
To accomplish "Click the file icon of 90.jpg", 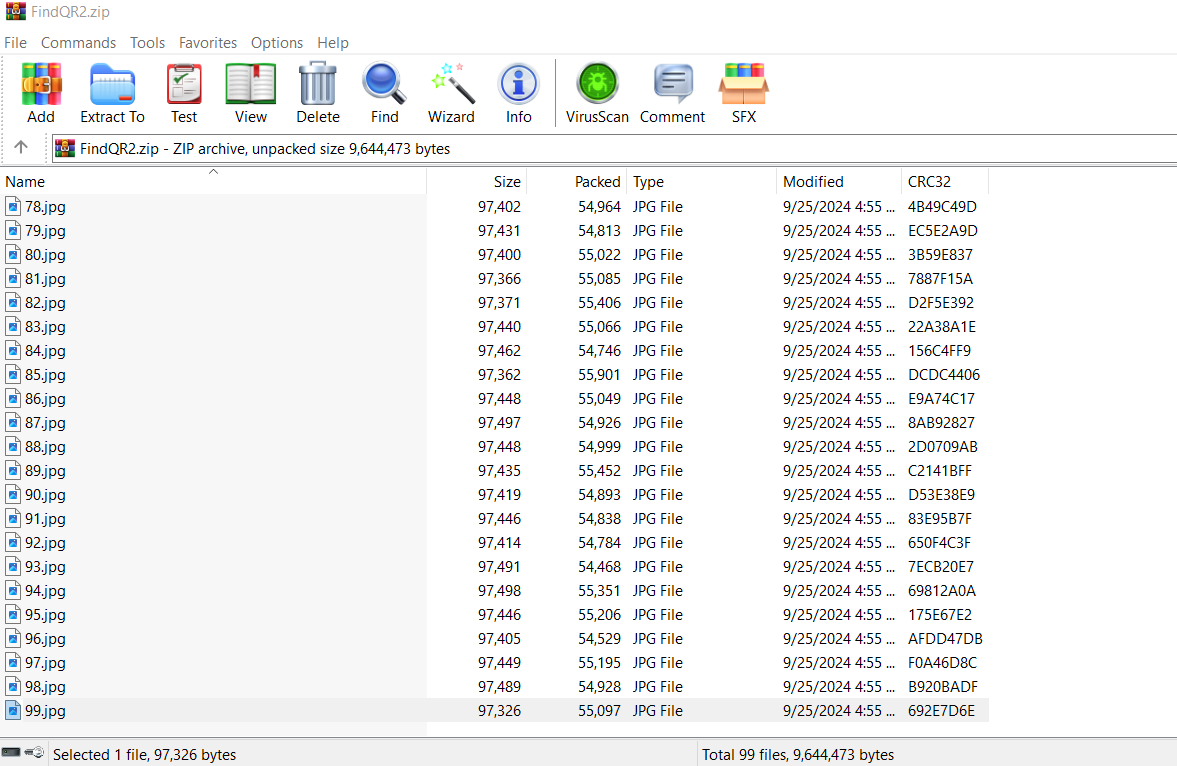I will click(x=13, y=495).
